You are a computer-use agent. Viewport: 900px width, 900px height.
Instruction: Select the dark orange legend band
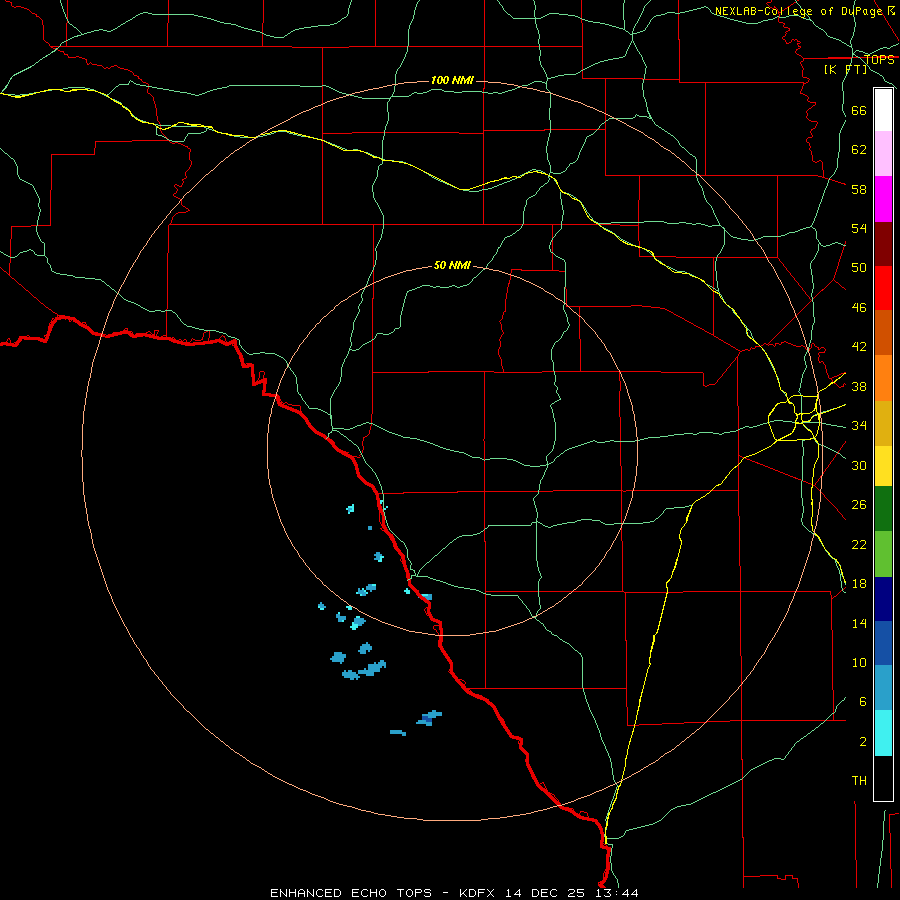883,333
